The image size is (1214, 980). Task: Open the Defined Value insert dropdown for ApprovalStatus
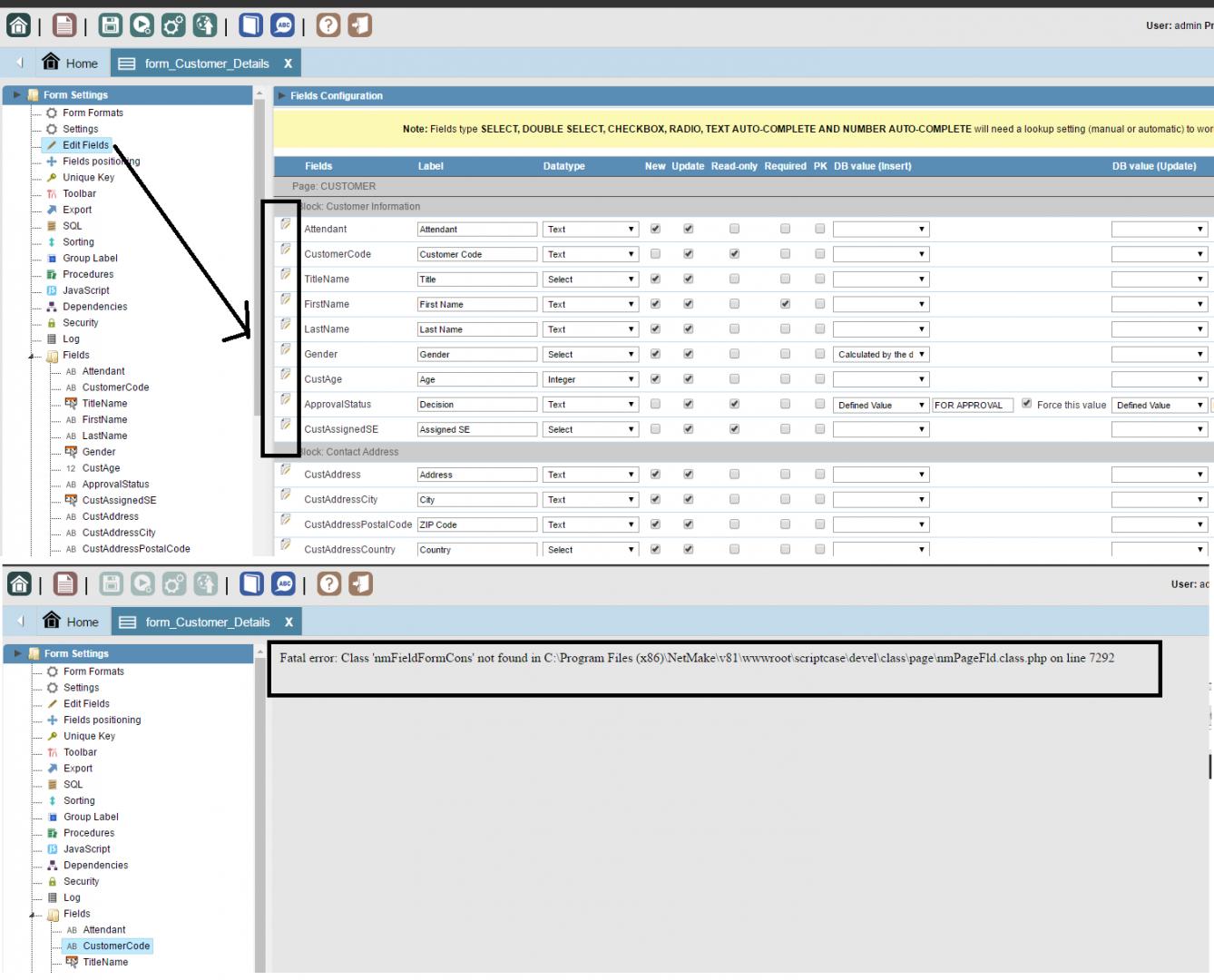[x=881, y=405]
